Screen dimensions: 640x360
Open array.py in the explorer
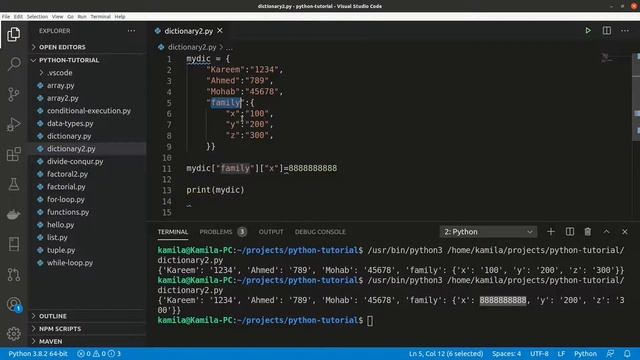(x=60, y=85)
